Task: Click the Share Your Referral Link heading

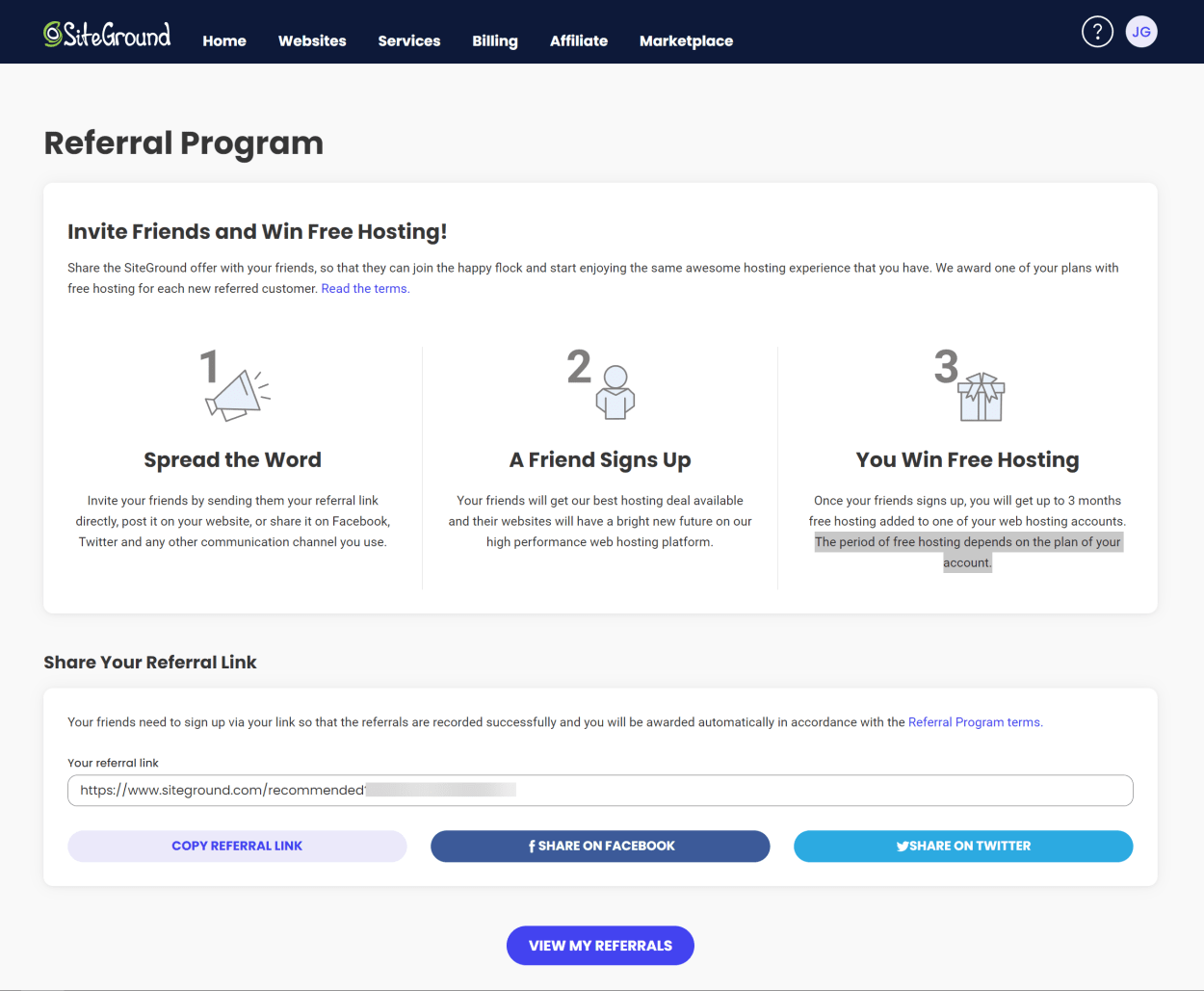Action: [150, 662]
